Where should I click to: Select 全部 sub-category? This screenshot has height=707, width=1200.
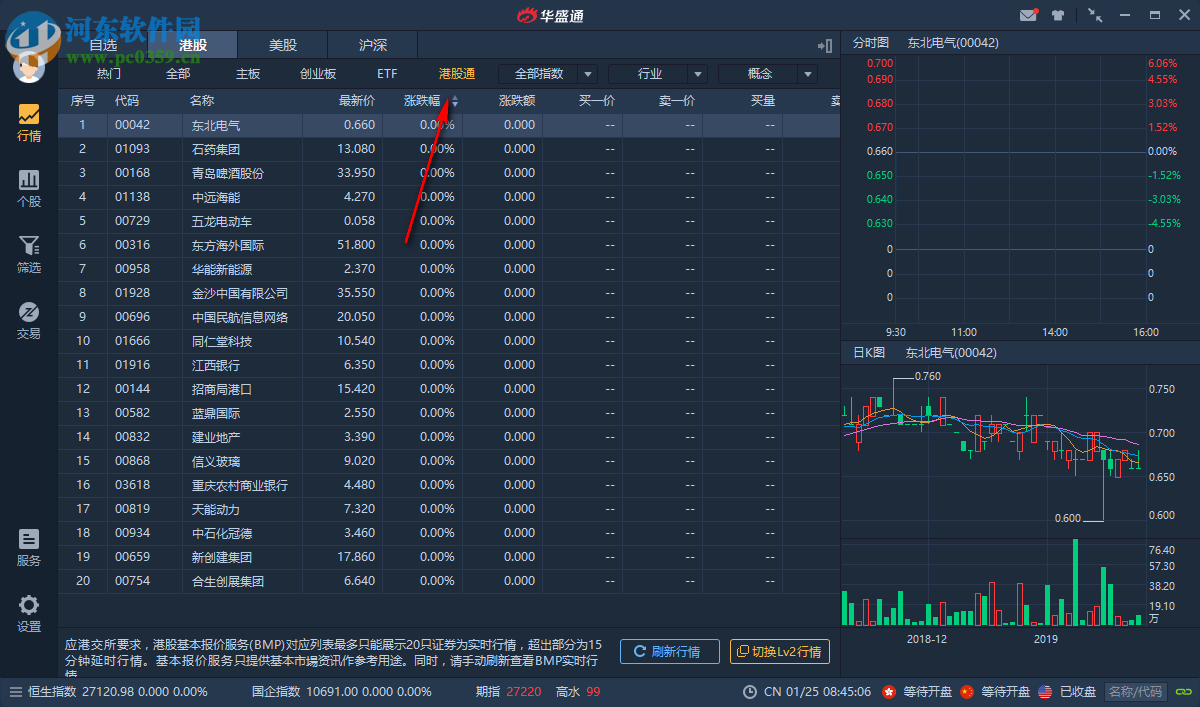pos(178,74)
